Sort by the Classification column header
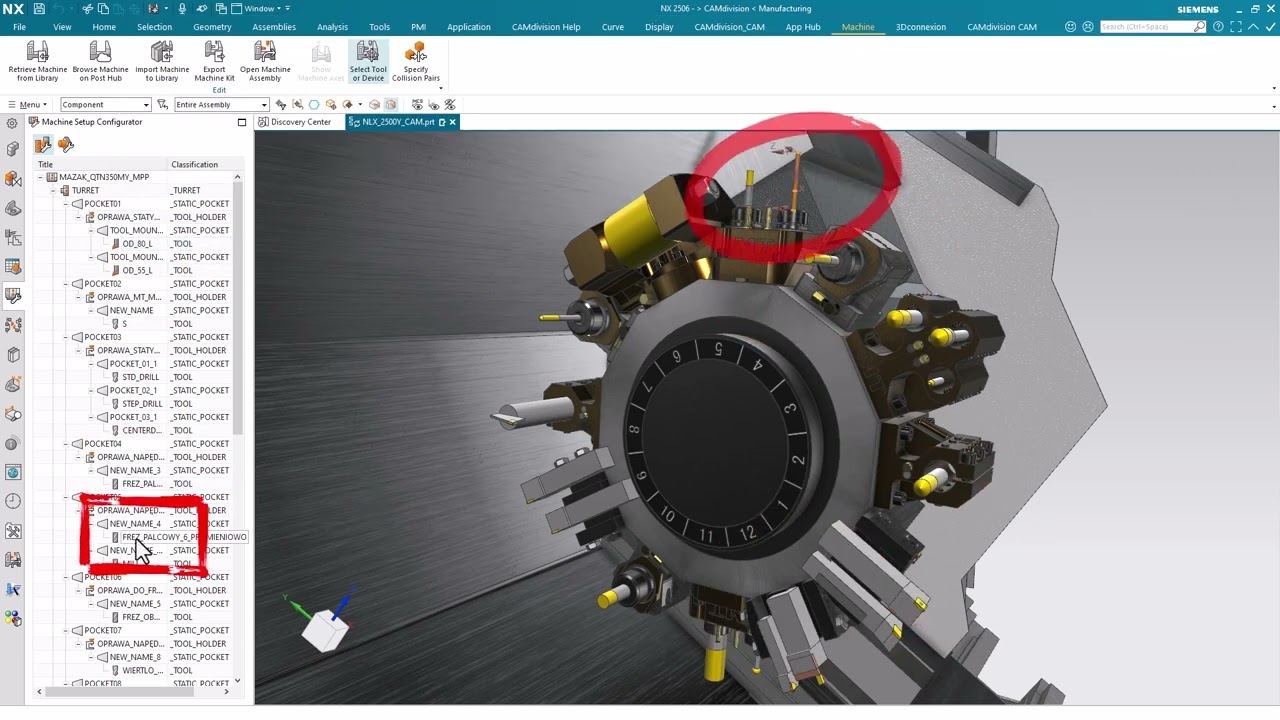Screen dimensions: 1280x720 [x=194, y=164]
